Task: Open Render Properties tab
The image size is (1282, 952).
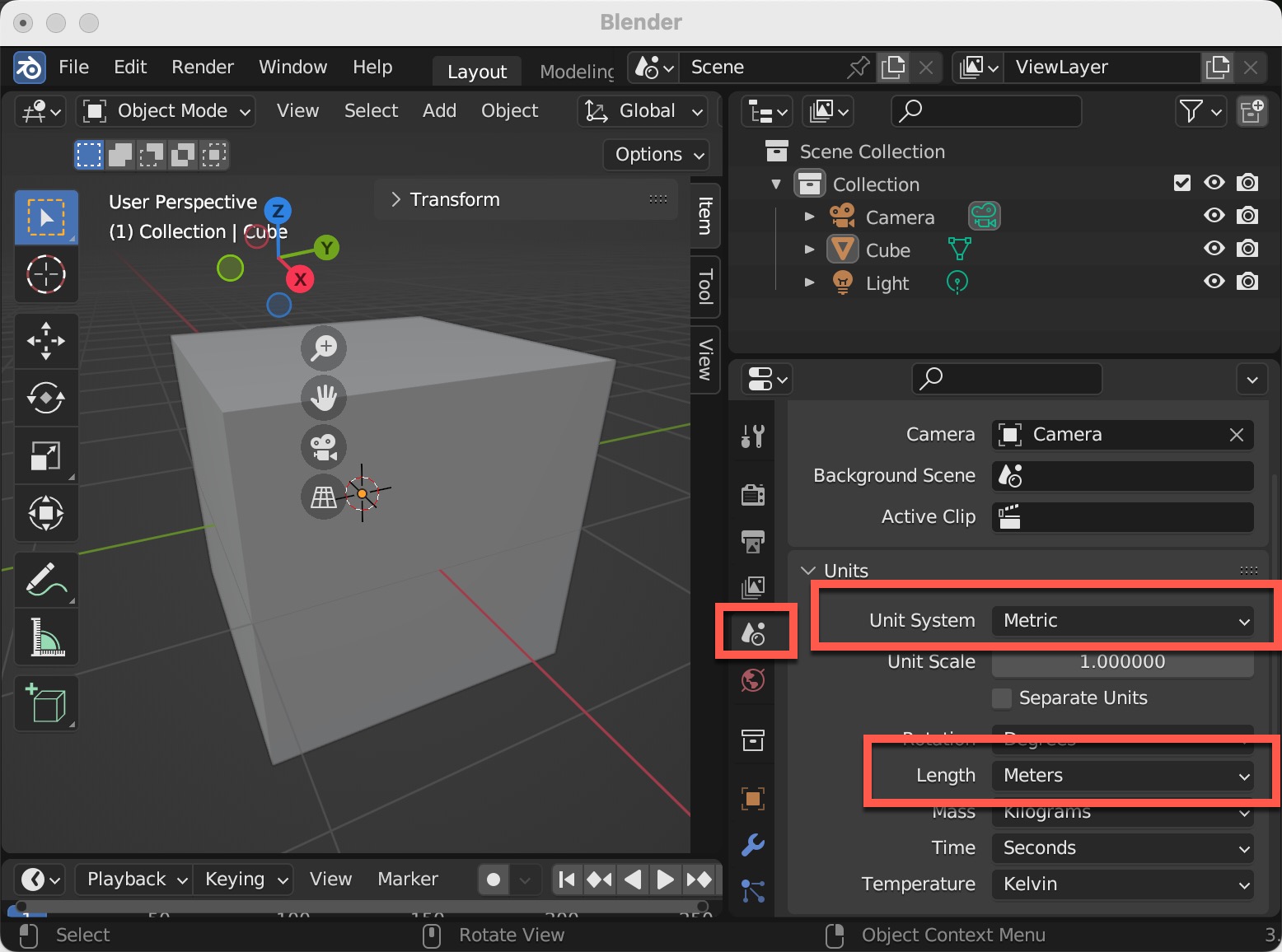Action: coord(751,494)
